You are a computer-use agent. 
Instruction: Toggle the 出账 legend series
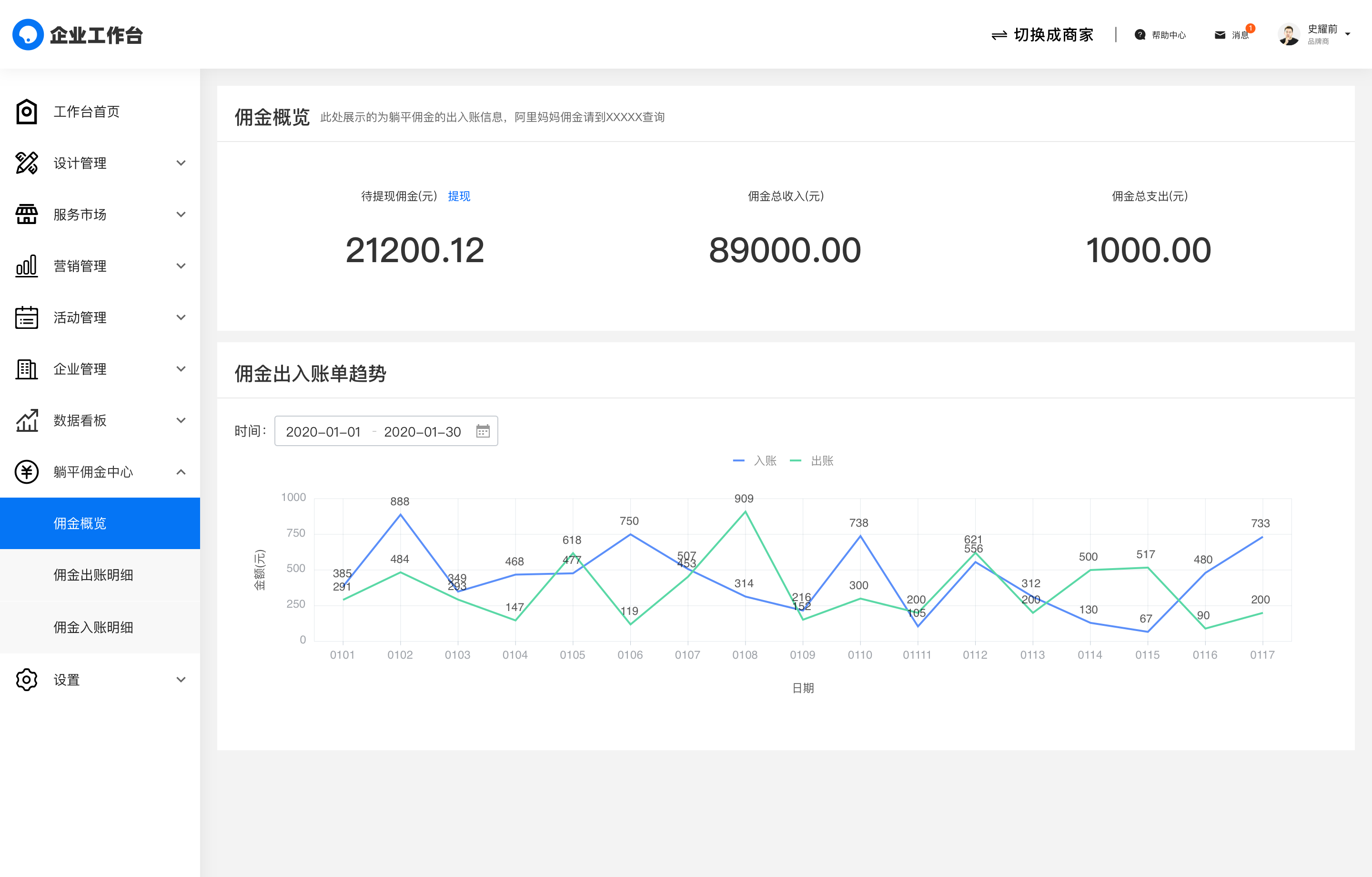tap(811, 461)
